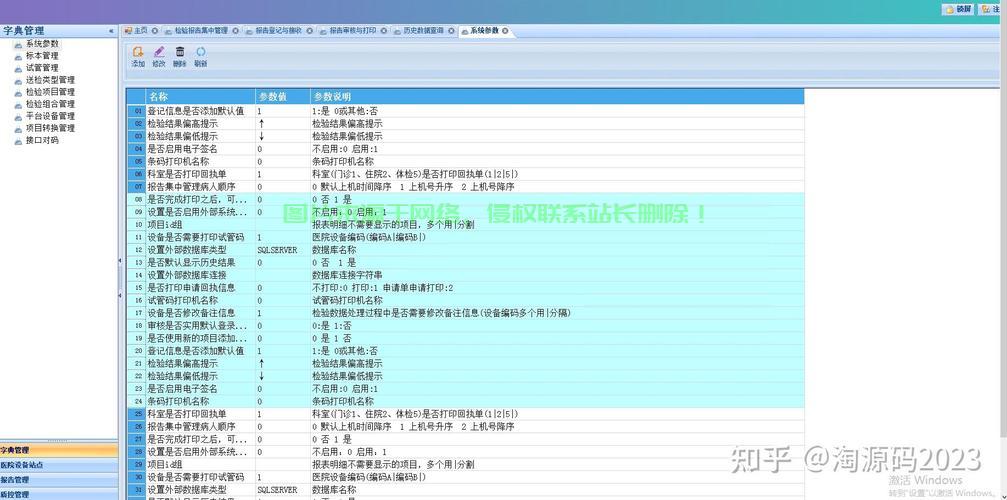Select row 17 设备是否修改备注信息
The image size is (1007, 500).
(x=465, y=313)
